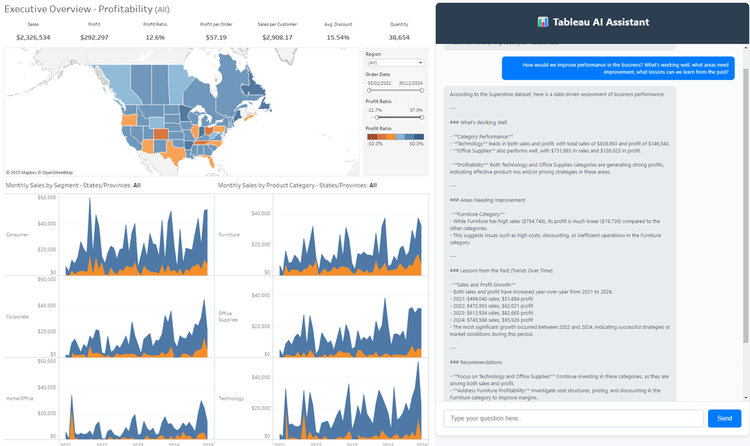
Task: Click the dark blue Profit Ratio legend swatch
Action: coord(419,136)
